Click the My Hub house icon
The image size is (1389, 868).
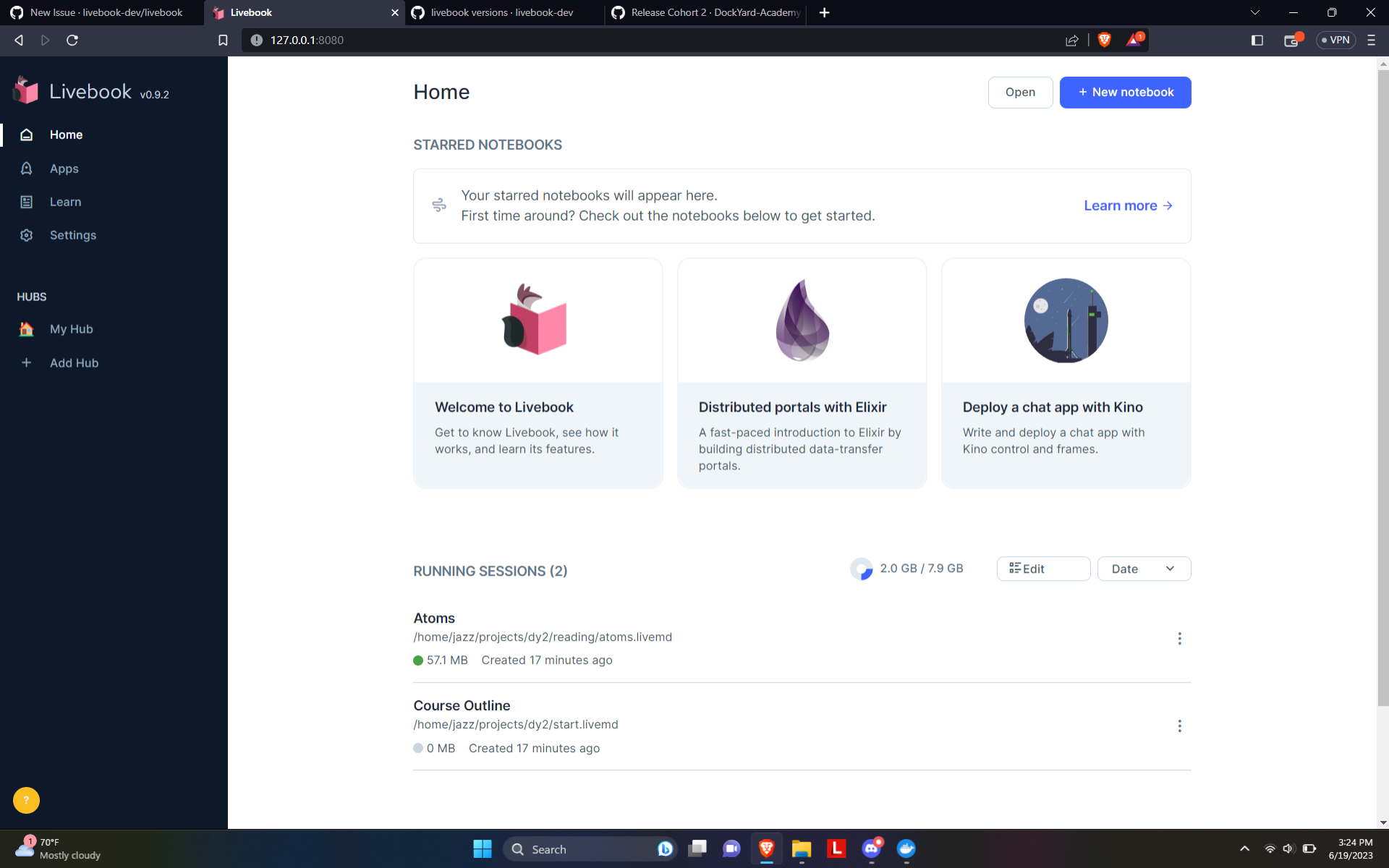[27, 329]
